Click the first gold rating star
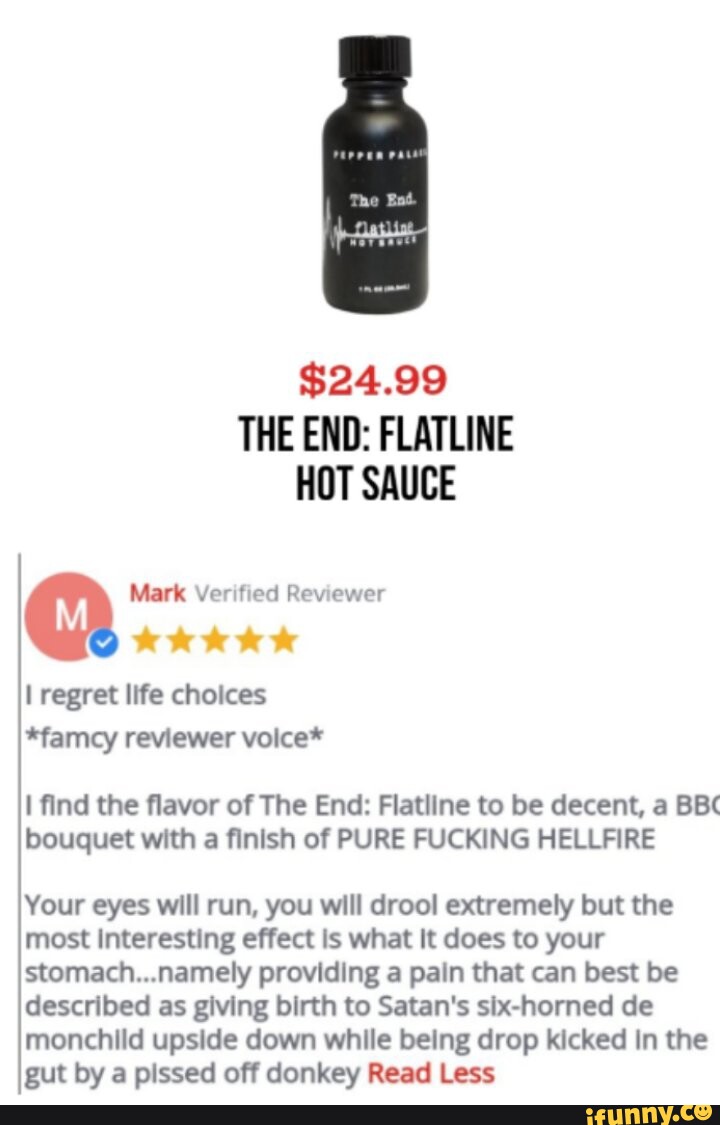Image resolution: width=720 pixels, height=1125 pixels. pos(147,639)
